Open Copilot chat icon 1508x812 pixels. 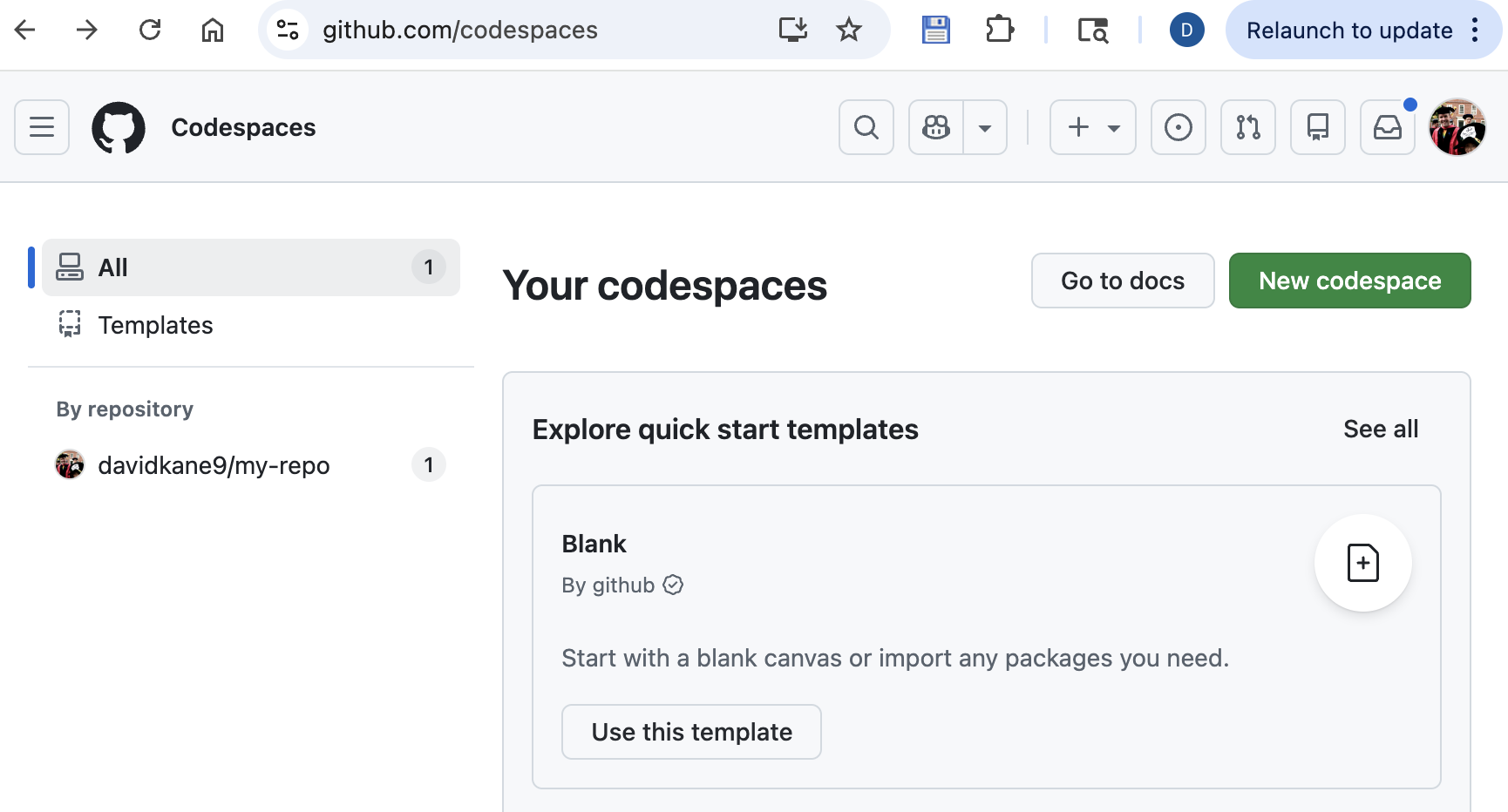click(x=936, y=127)
